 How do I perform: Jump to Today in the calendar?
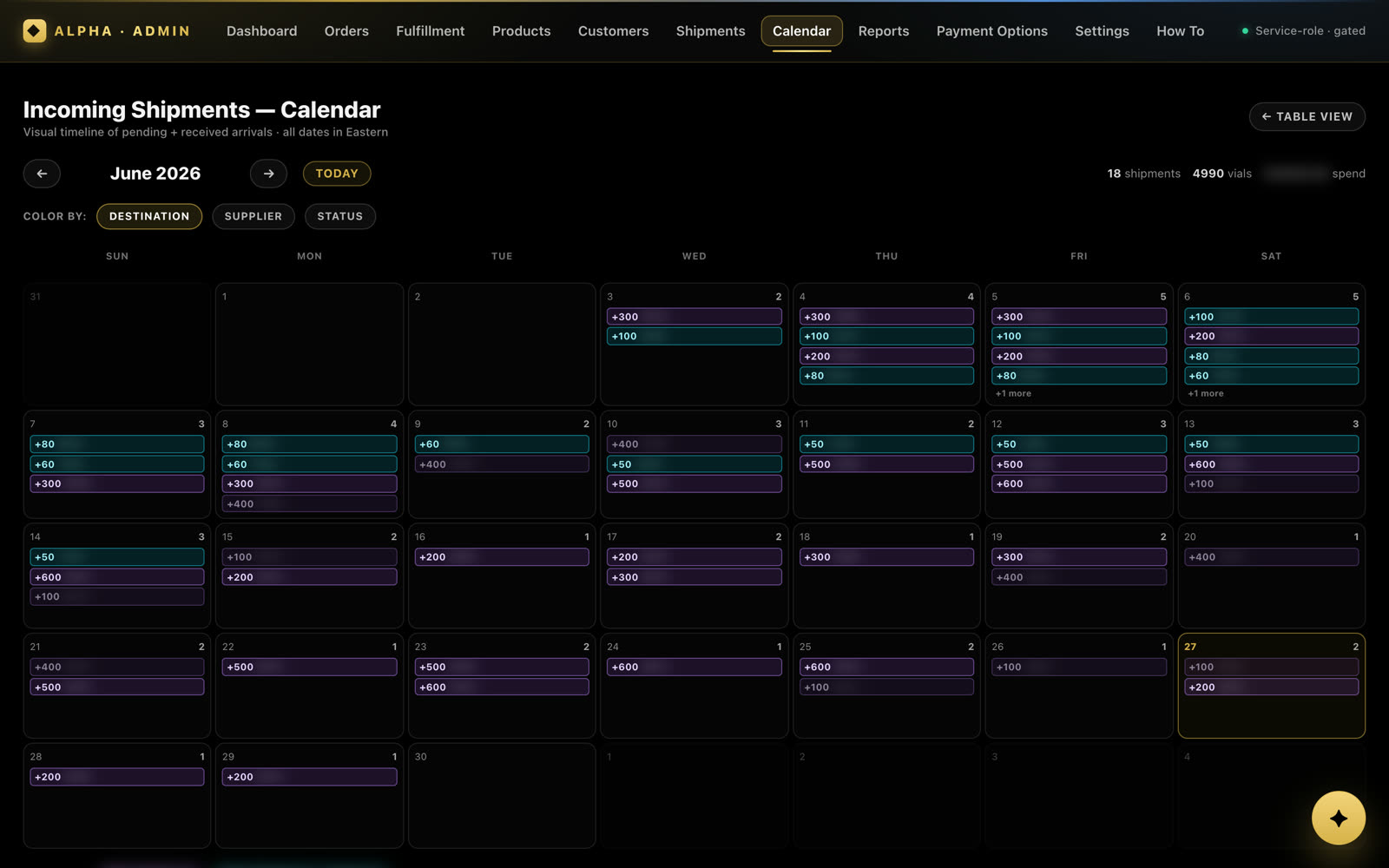[x=337, y=174]
